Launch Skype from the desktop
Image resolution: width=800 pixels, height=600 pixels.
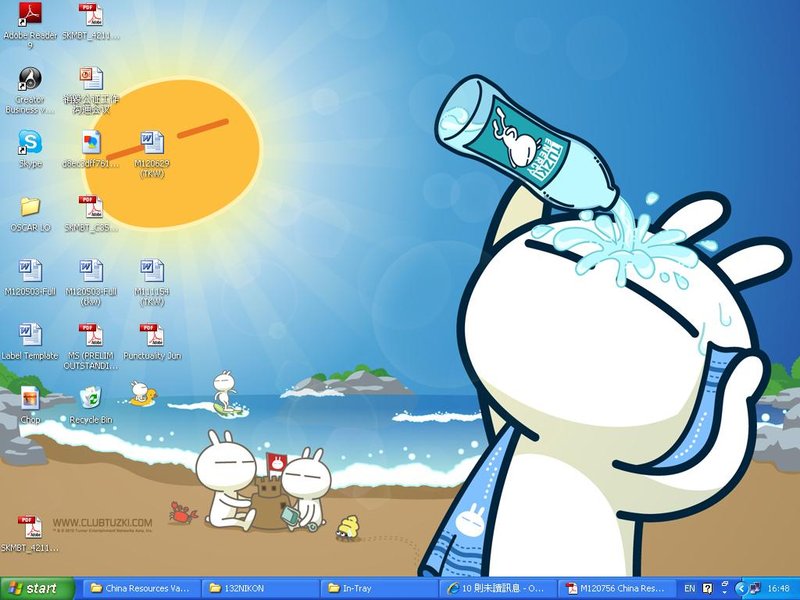(30, 149)
